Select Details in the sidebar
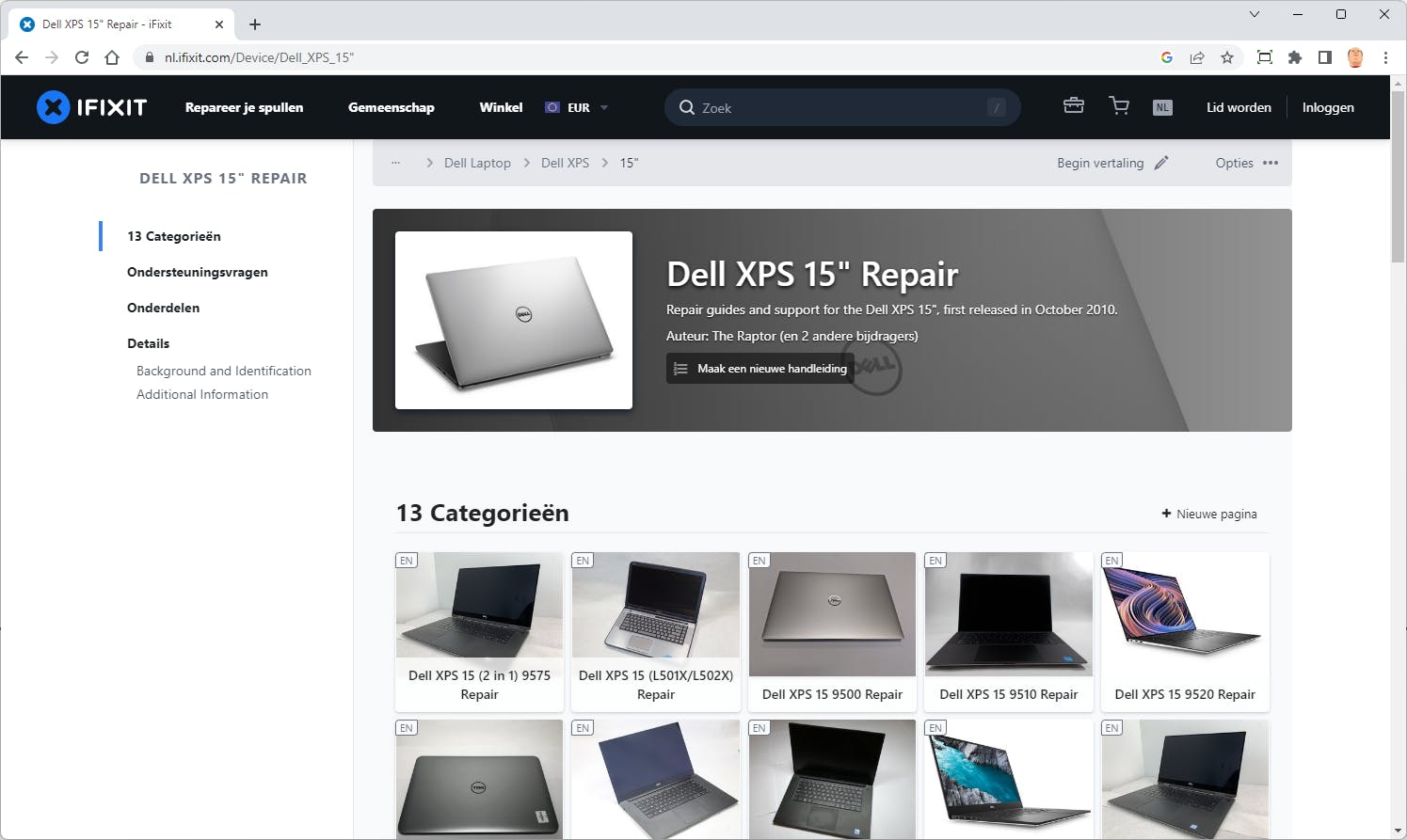1407x840 pixels. pos(149,343)
